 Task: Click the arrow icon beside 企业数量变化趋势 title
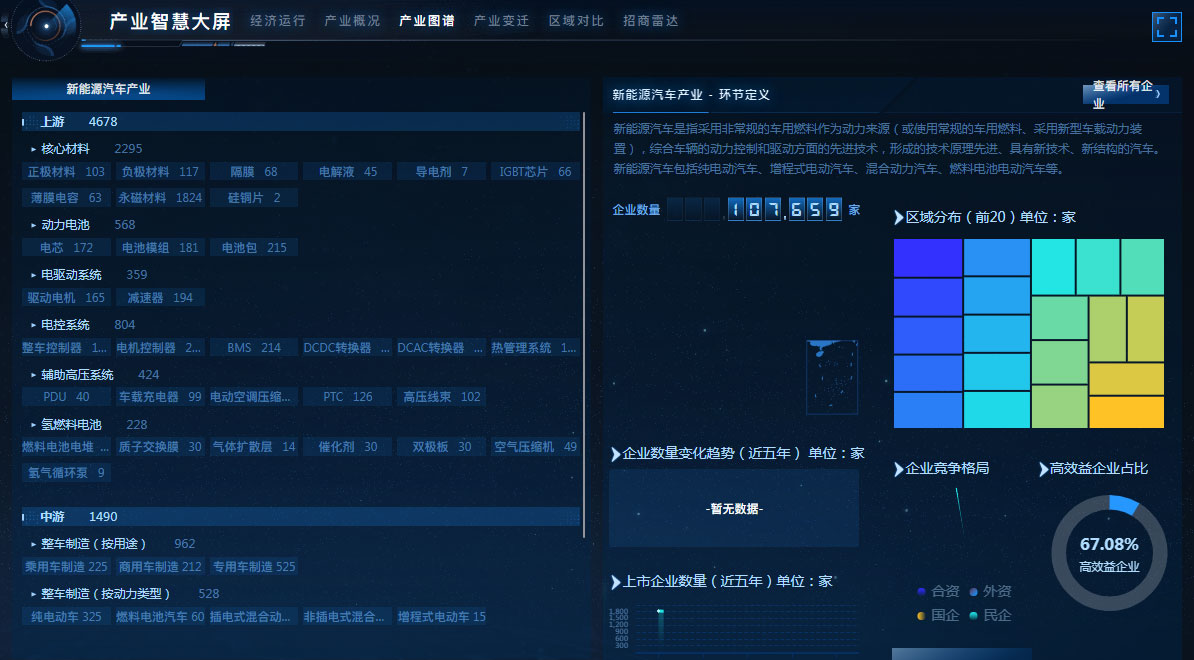[617, 453]
